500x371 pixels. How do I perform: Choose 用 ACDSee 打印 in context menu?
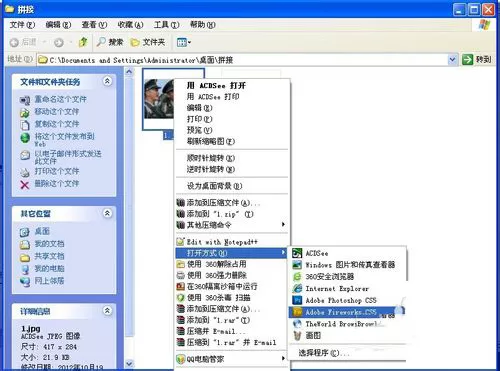point(232,97)
